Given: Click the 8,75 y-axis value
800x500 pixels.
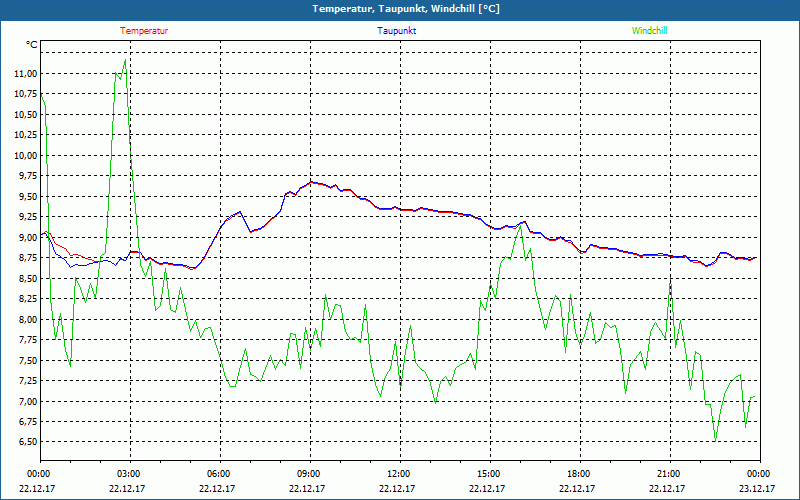Looking at the screenshot, I should tap(29, 258).
